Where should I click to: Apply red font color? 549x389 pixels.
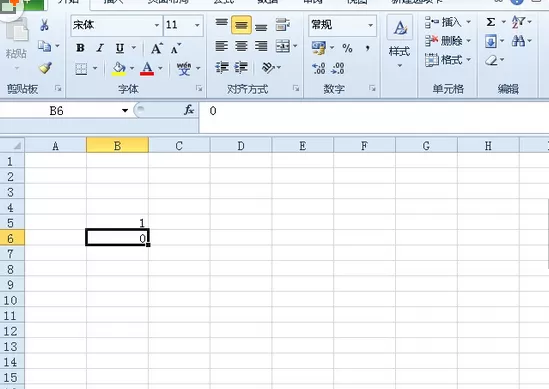(x=147, y=68)
